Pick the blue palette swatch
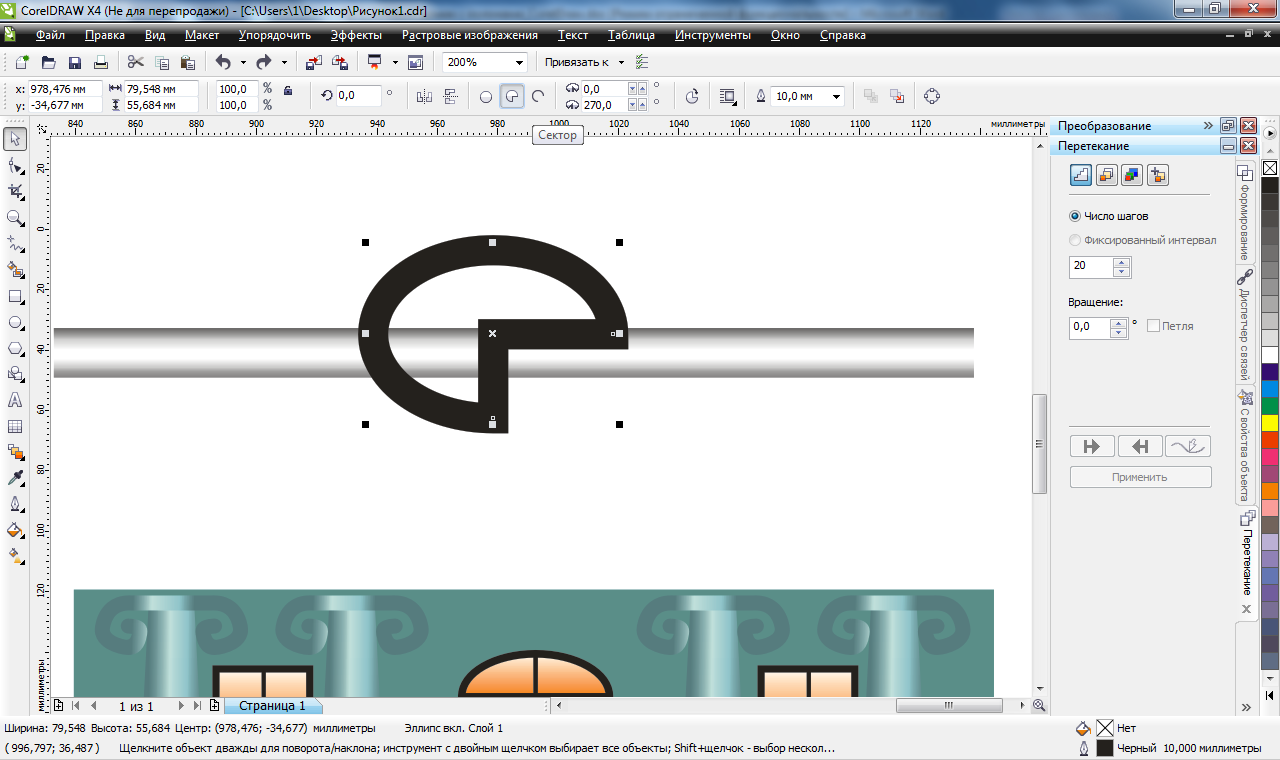 tap(1270, 388)
